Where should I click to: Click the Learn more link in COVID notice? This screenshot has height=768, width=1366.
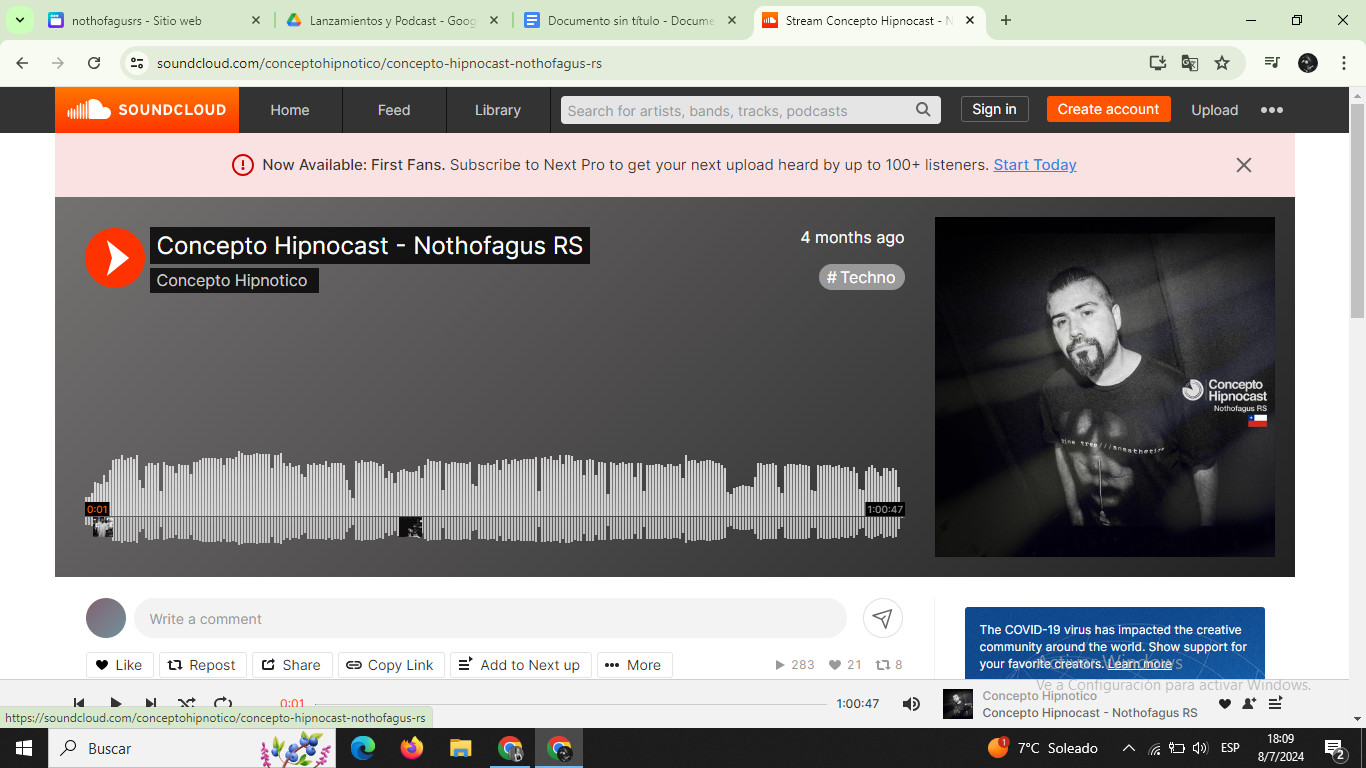click(x=1140, y=664)
